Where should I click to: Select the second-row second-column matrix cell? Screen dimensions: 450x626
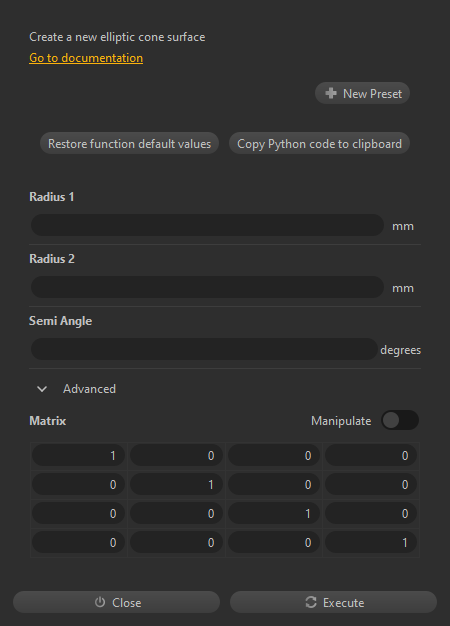point(176,485)
